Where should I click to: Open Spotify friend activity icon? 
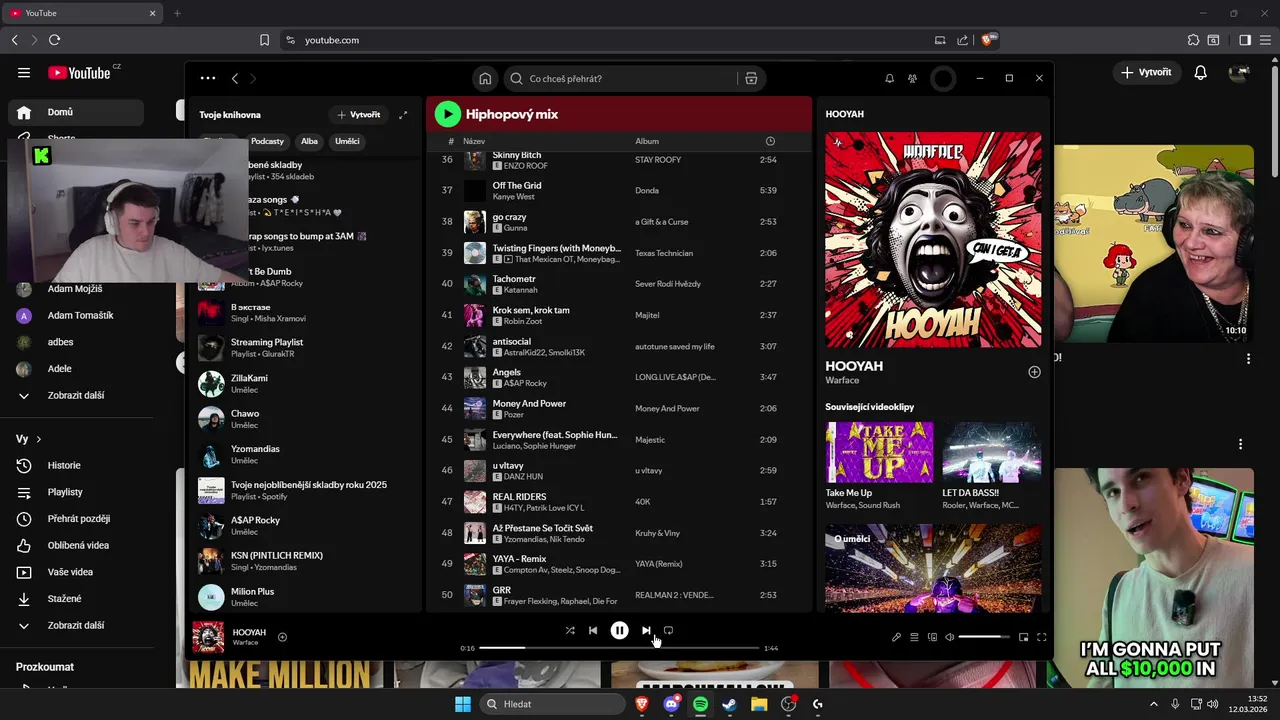coord(912,78)
